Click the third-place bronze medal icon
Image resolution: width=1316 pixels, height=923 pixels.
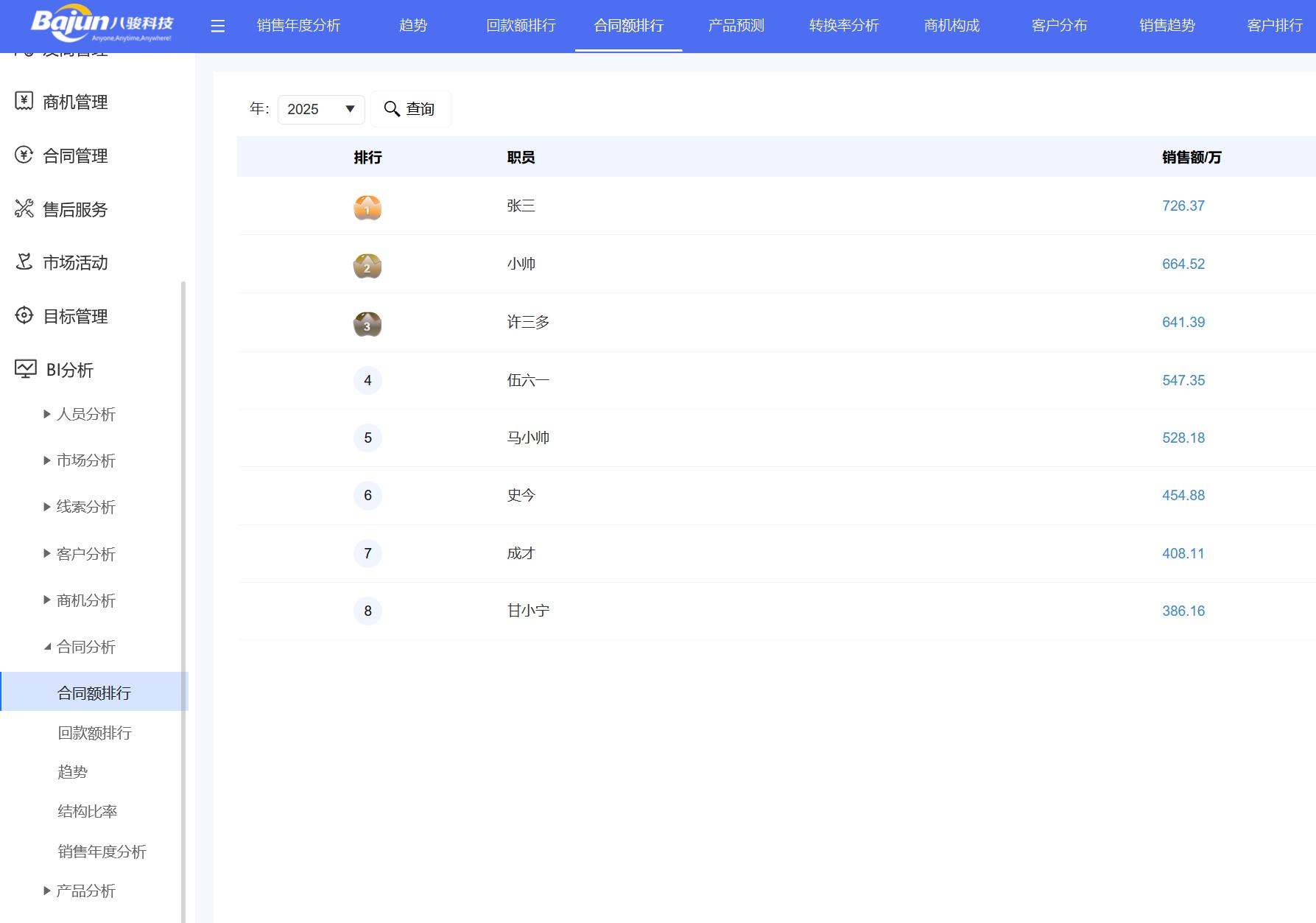[367, 324]
